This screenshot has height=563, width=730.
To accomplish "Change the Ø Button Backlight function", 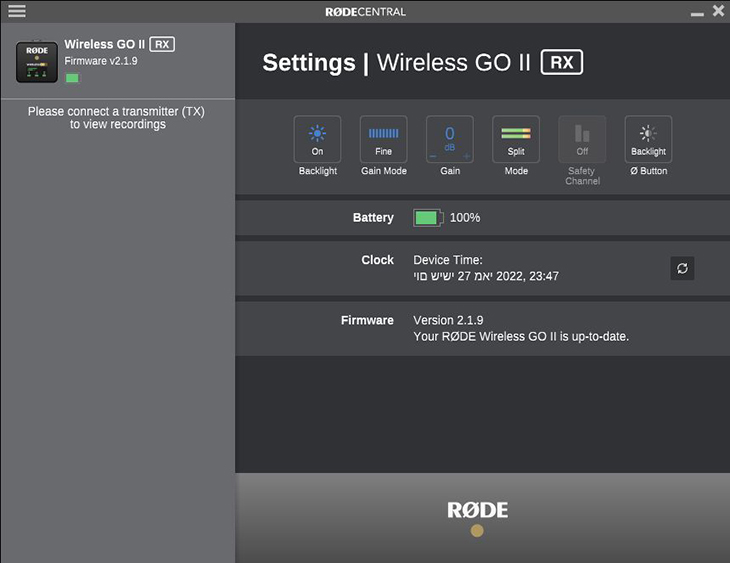I will [648, 139].
